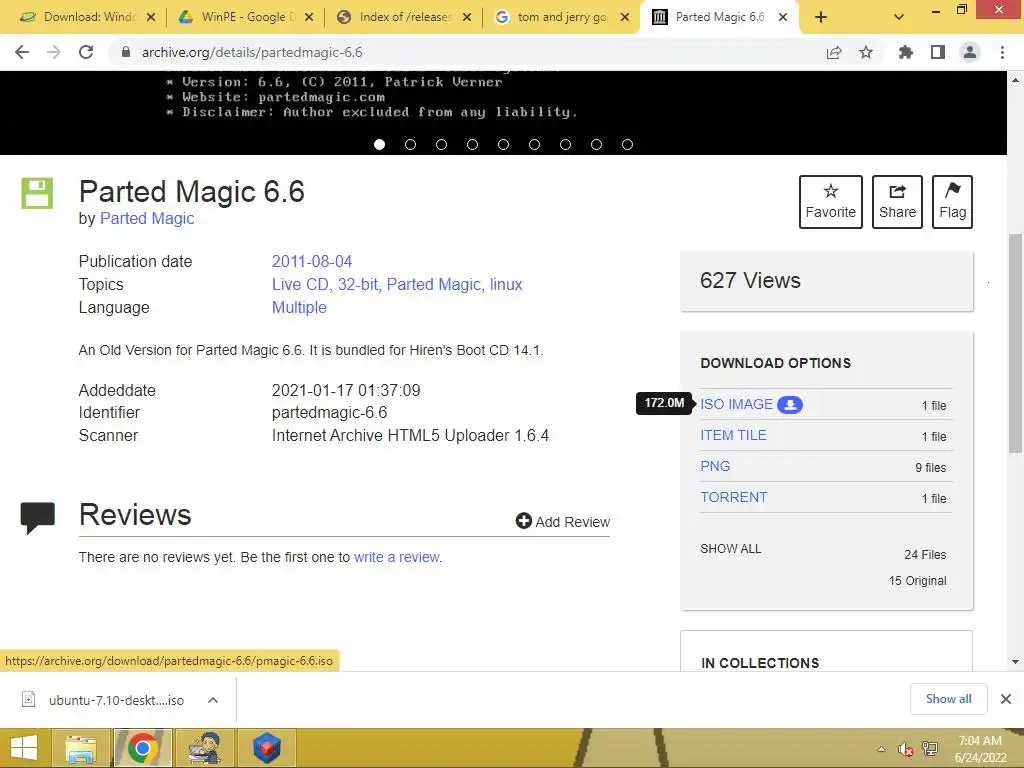Open the Chrome extensions puzzle icon
The image size is (1024, 768).
click(906, 52)
